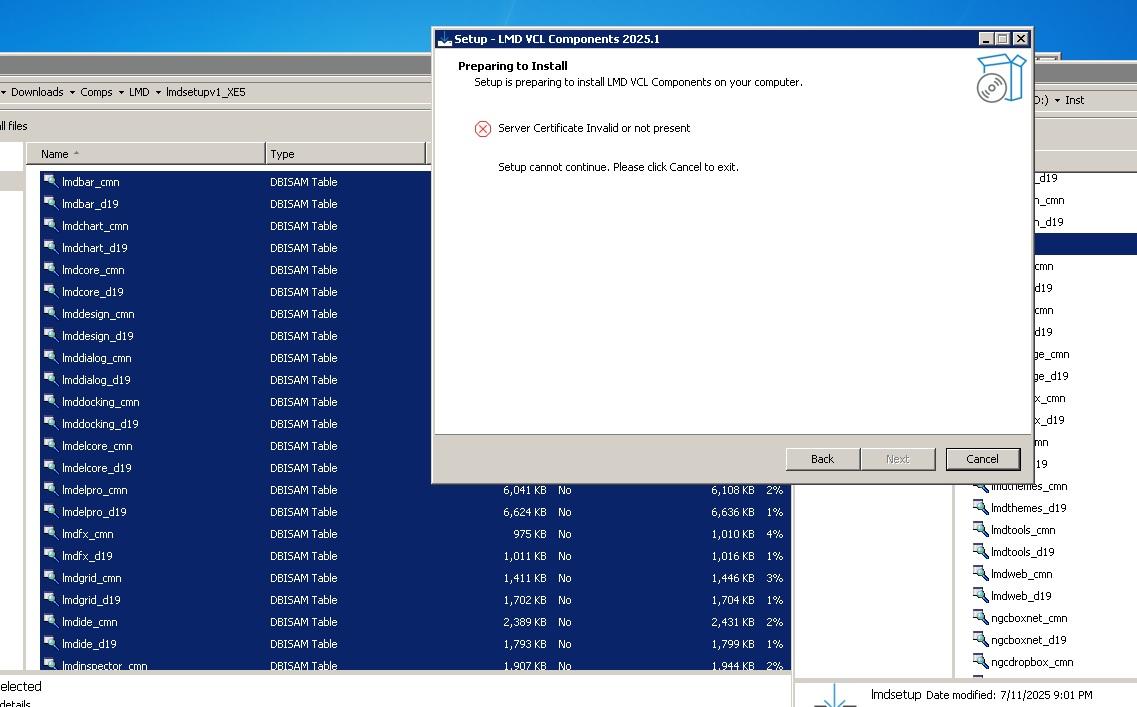
Task: Click the lmdelcore_d19 file icon
Action: pyautogui.click(x=51, y=466)
